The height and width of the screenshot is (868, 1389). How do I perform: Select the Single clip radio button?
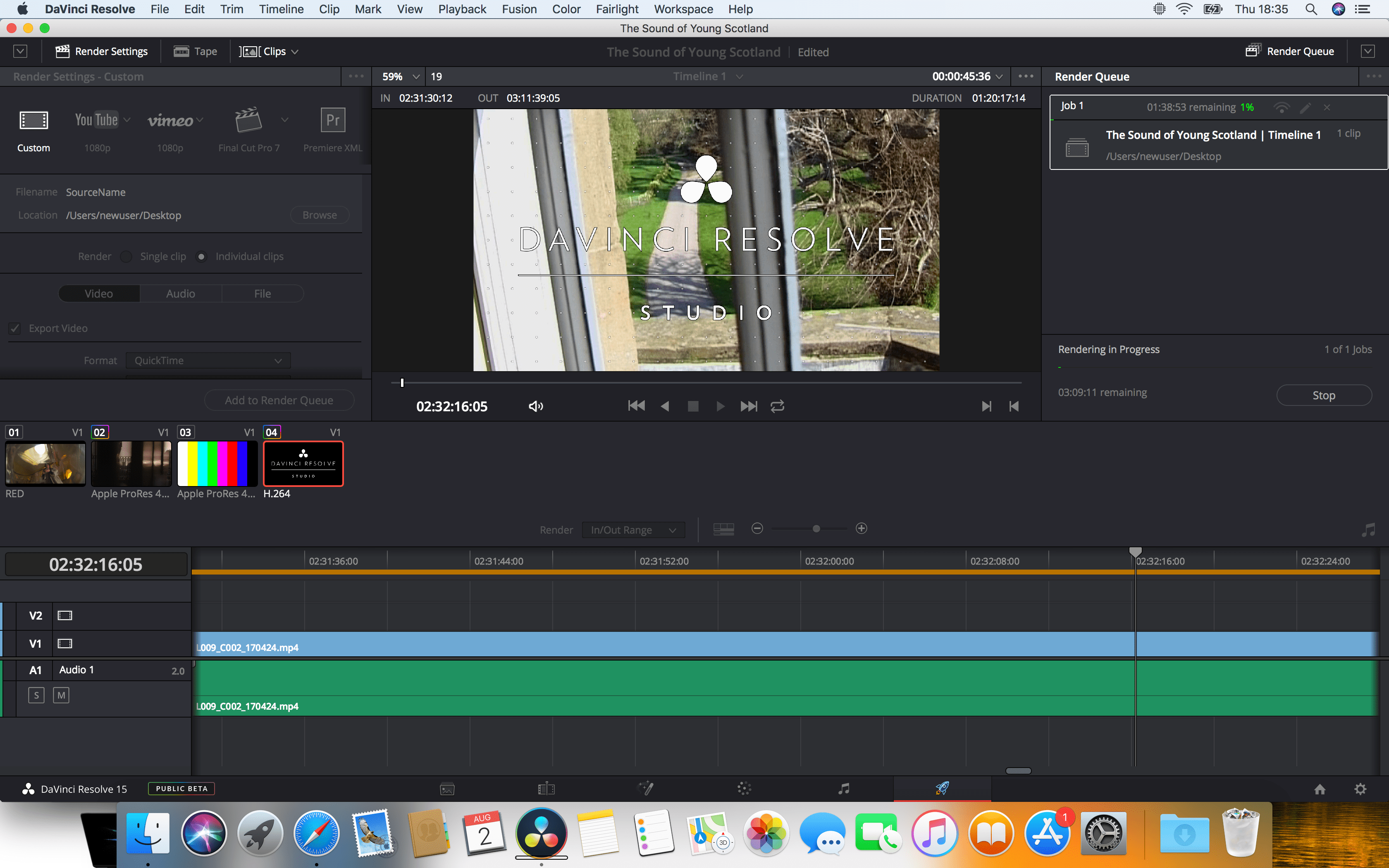(x=126, y=257)
